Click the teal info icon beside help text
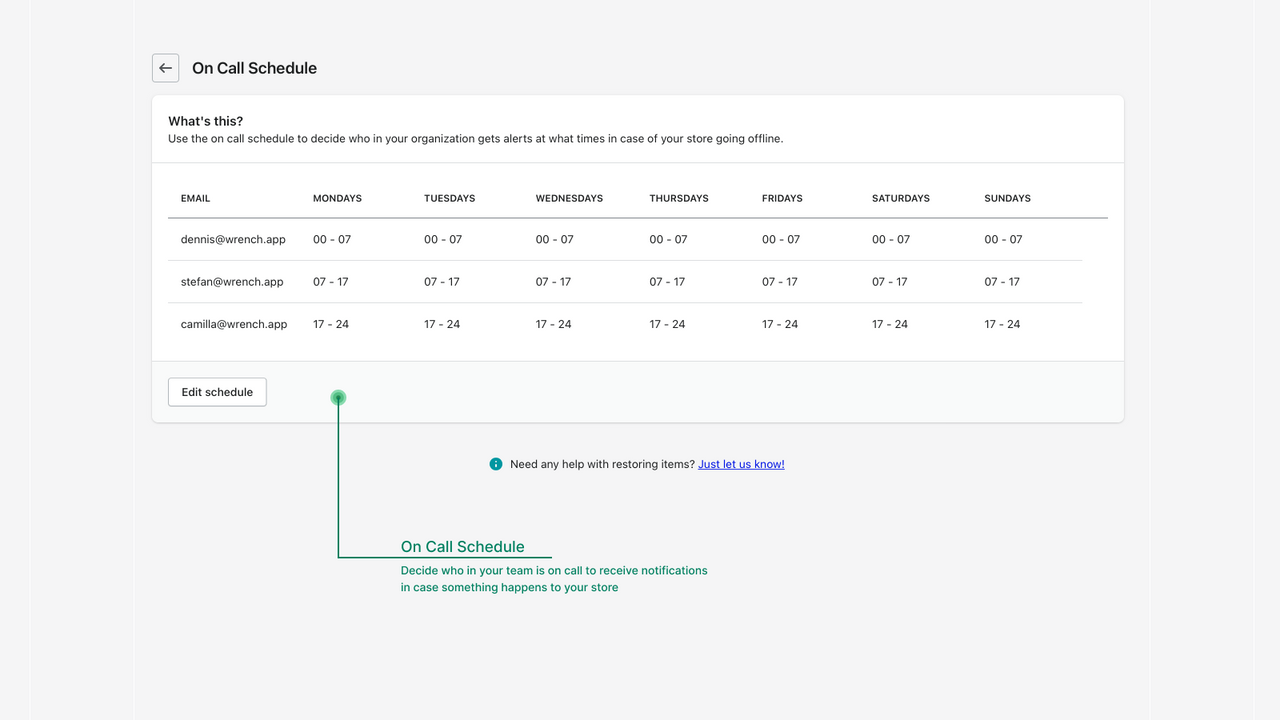The width and height of the screenshot is (1280, 720). pyautogui.click(x=496, y=464)
